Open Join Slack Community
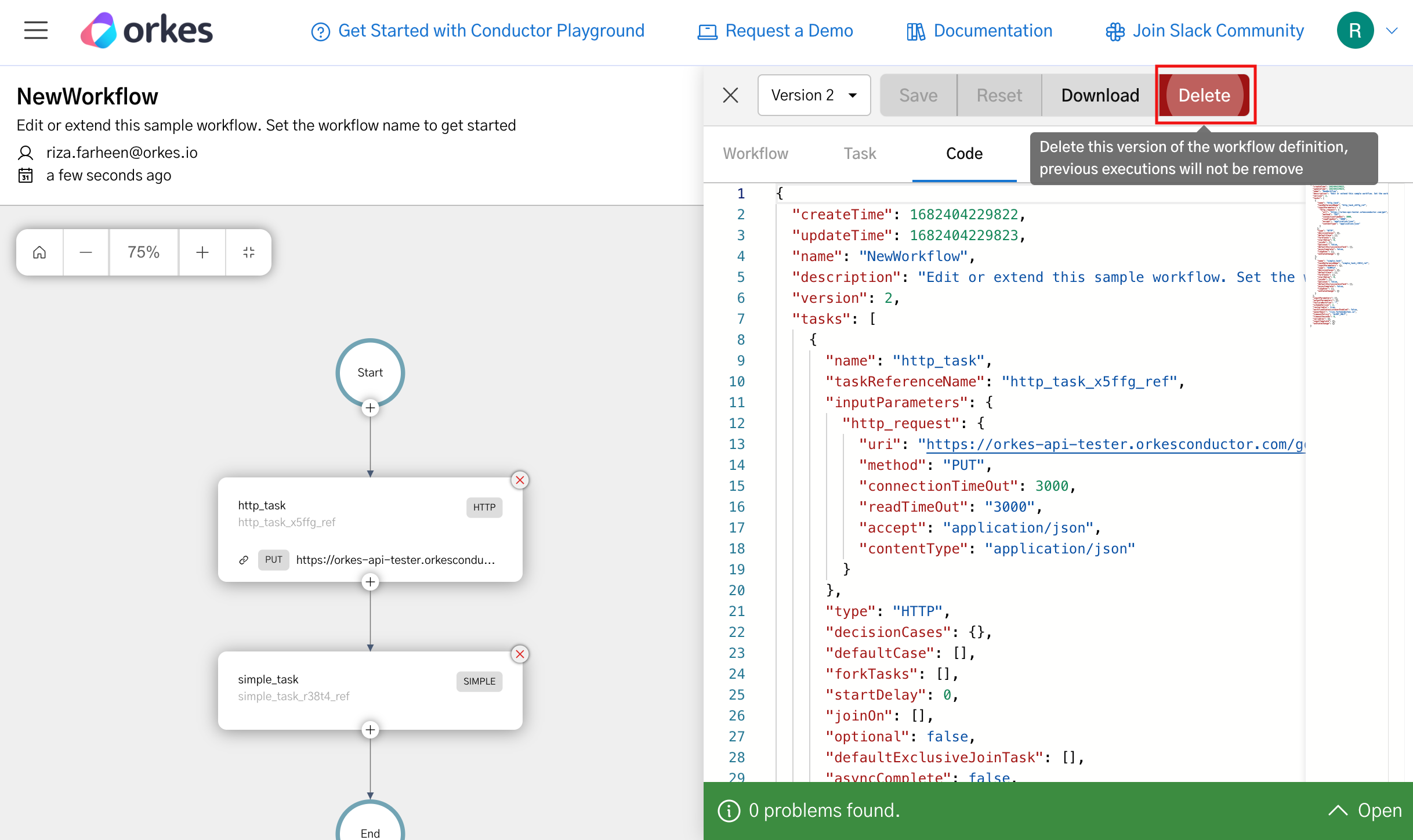1413x840 pixels. point(1204,31)
